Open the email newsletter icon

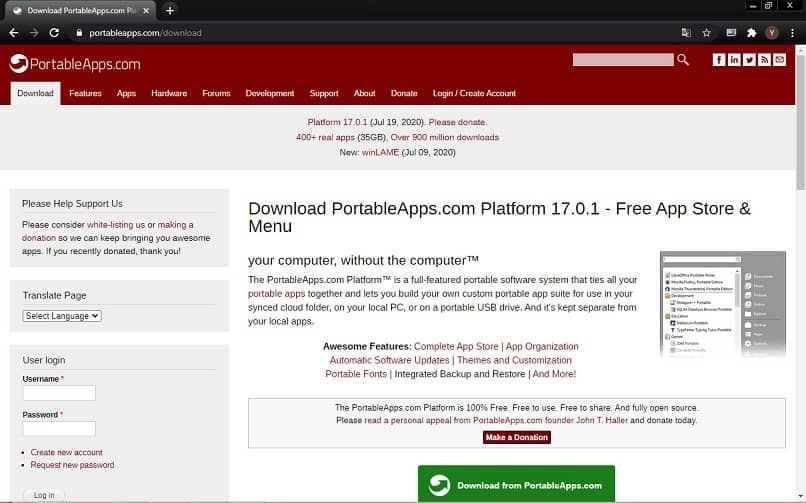tap(779, 60)
